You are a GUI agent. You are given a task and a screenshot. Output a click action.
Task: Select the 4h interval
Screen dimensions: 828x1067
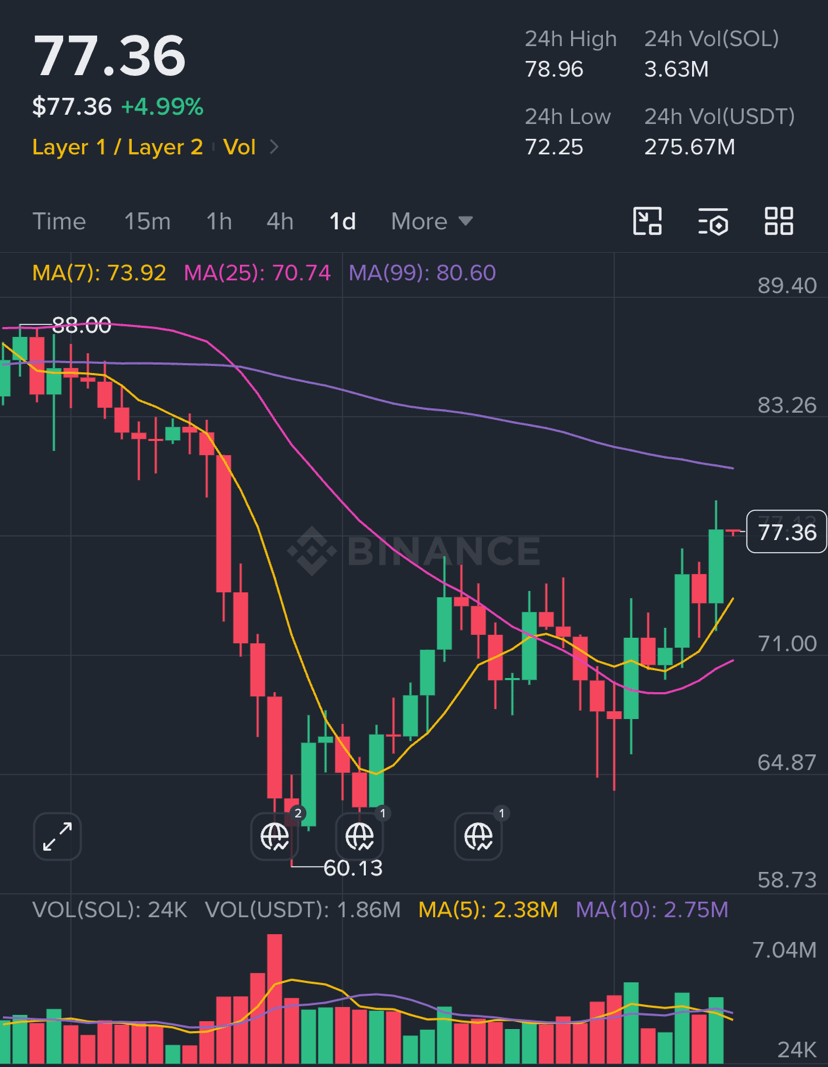click(x=280, y=221)
